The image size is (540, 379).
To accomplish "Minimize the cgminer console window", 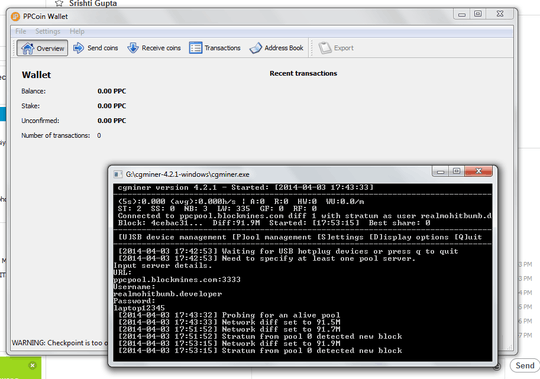I will coord(440,171).
